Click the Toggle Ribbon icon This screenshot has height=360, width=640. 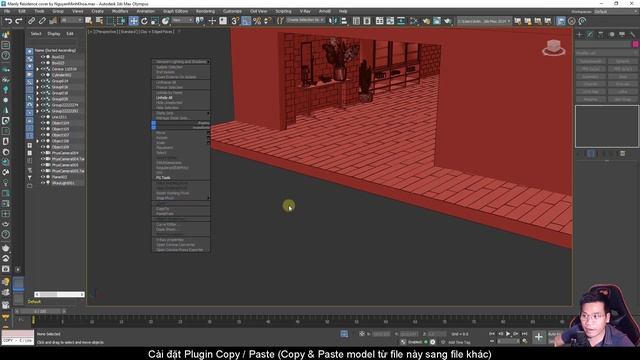[x=380, y=21]
